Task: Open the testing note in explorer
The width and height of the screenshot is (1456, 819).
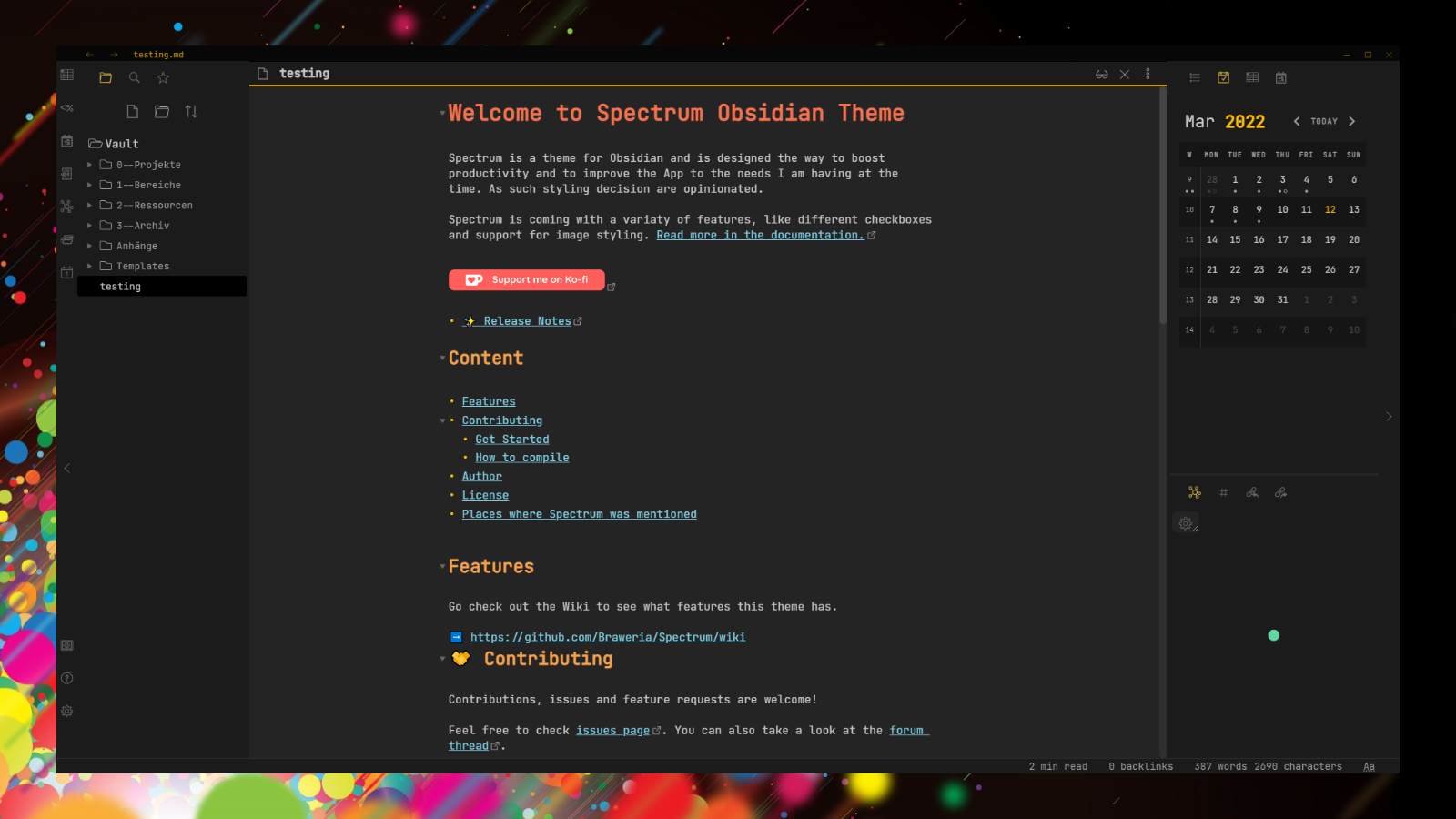Action: coord(162,287)
